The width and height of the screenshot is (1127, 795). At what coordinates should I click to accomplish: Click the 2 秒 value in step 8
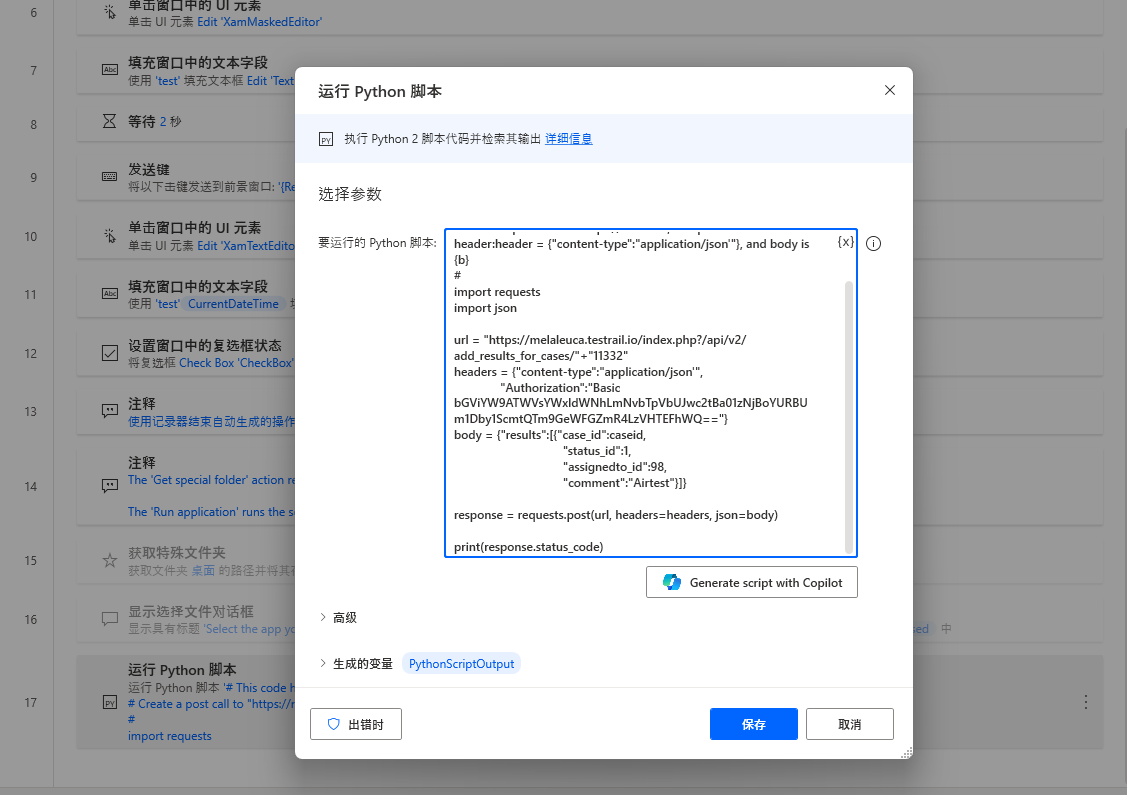click(x=170, y=121)
